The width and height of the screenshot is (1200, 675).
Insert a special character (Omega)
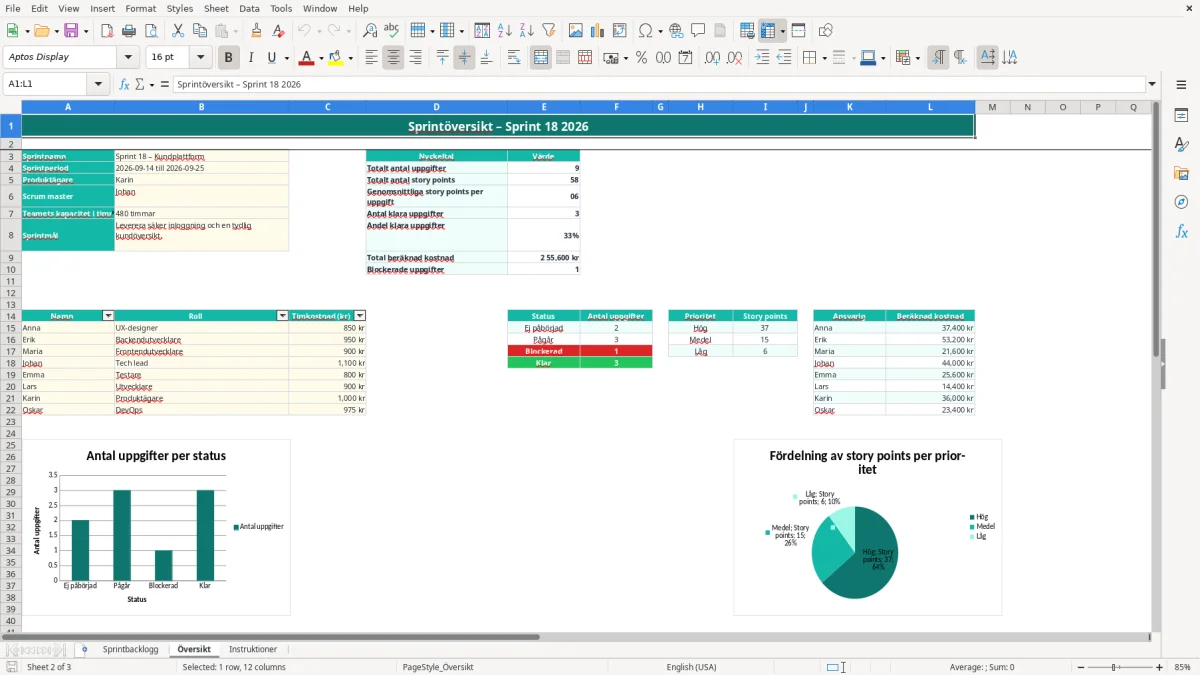[x=644, y=31]
